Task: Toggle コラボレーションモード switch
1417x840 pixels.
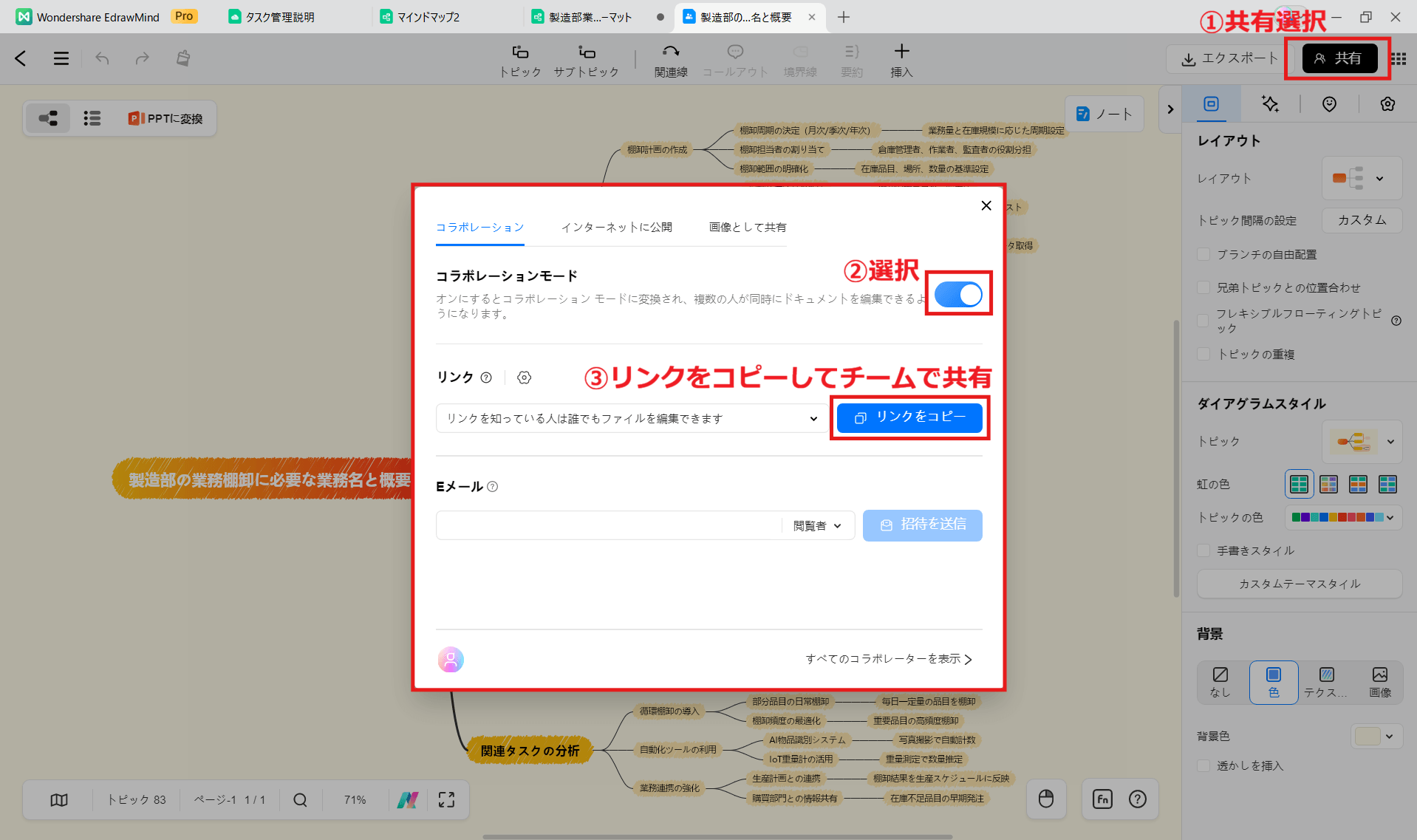Action: (x=958, y=294)
